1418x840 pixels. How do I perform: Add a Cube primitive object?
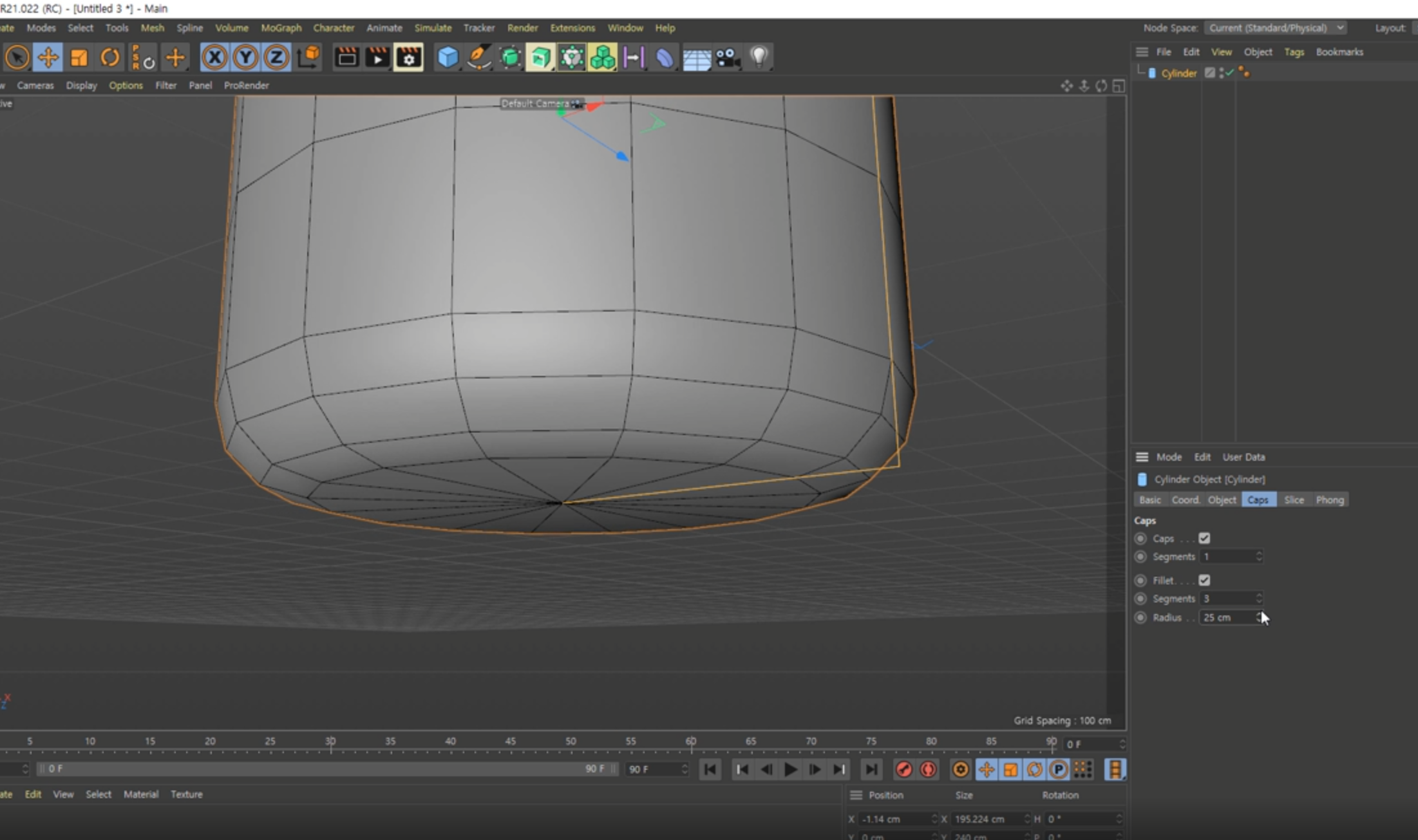click(448, 58)
